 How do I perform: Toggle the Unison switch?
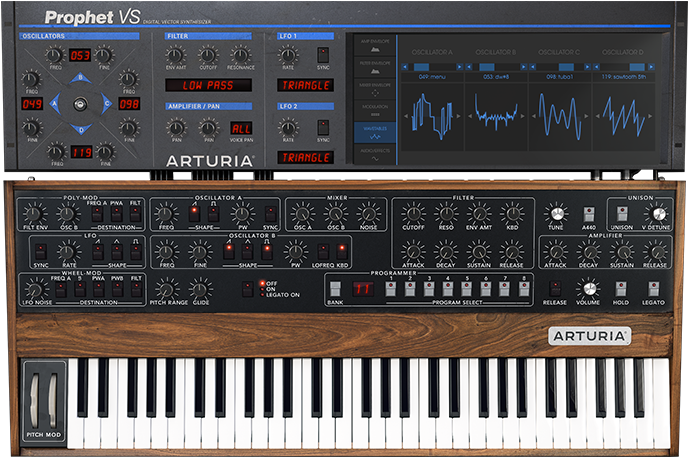pos(622,214)
